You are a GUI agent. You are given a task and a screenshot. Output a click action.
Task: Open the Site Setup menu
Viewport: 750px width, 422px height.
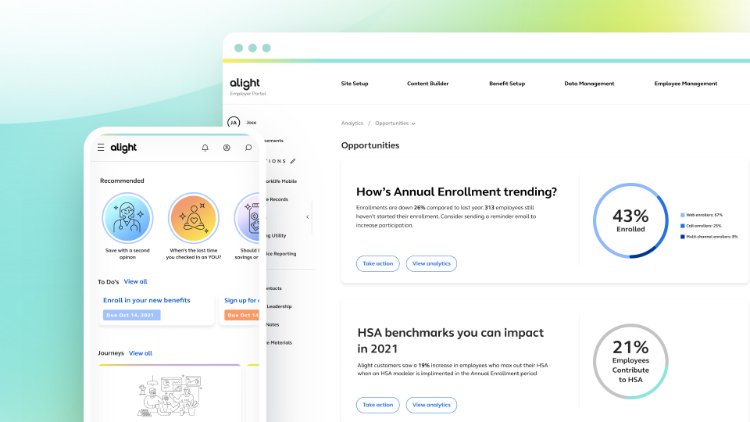(354, 83)
